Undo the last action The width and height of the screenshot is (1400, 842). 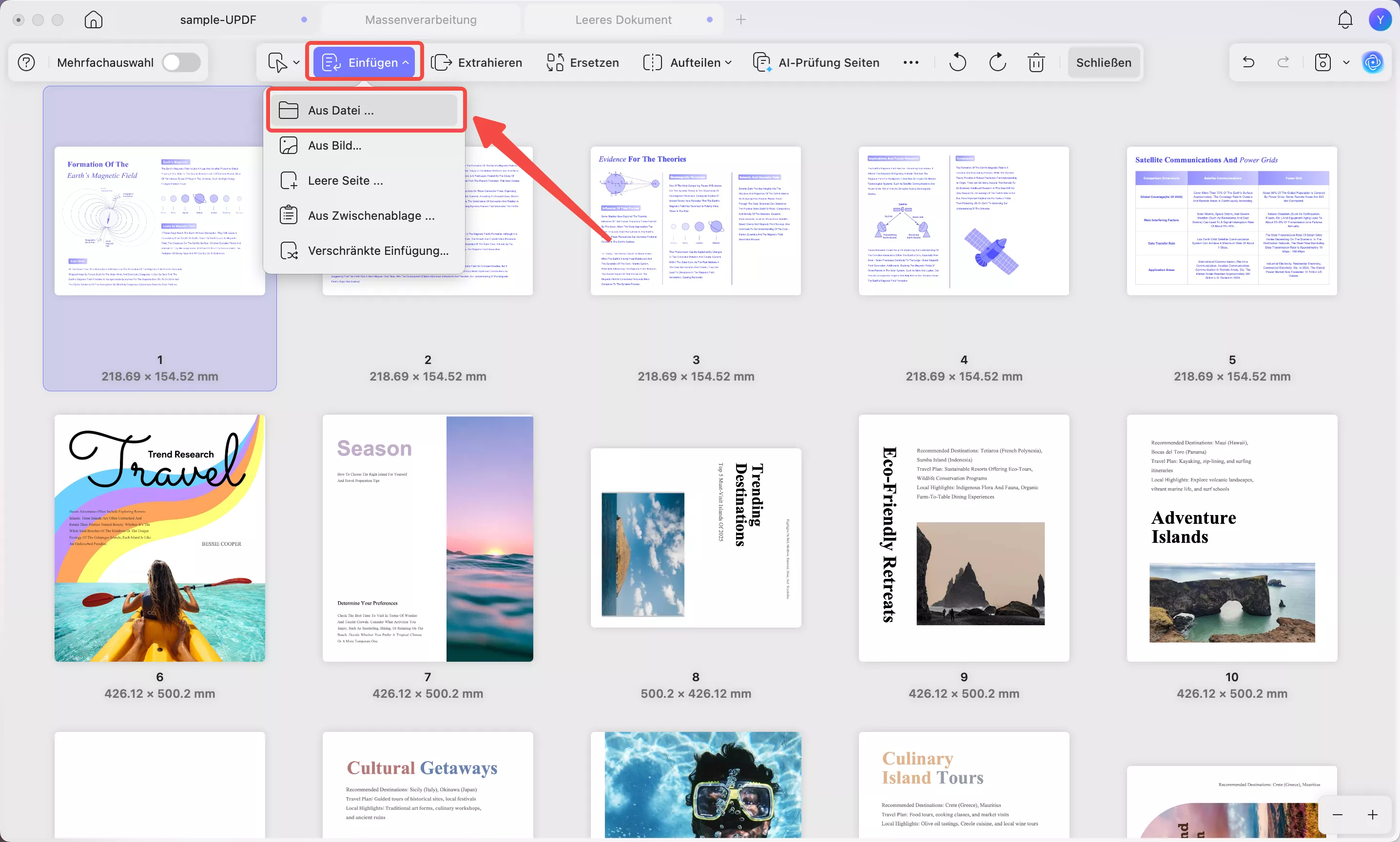tap(1248, 62)
